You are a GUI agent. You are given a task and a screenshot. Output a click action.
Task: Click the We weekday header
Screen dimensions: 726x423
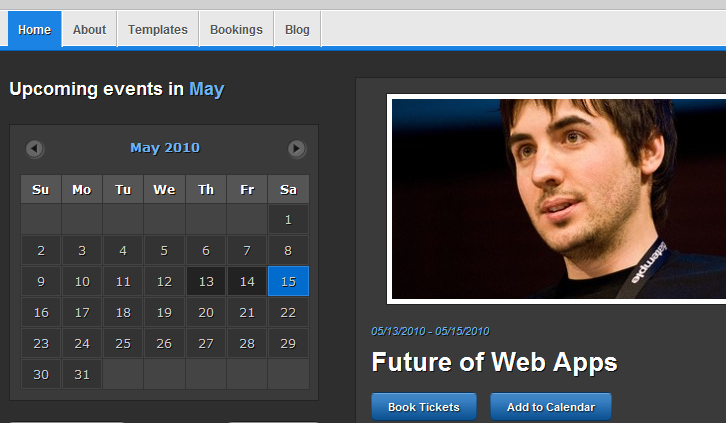click(164, 189)
